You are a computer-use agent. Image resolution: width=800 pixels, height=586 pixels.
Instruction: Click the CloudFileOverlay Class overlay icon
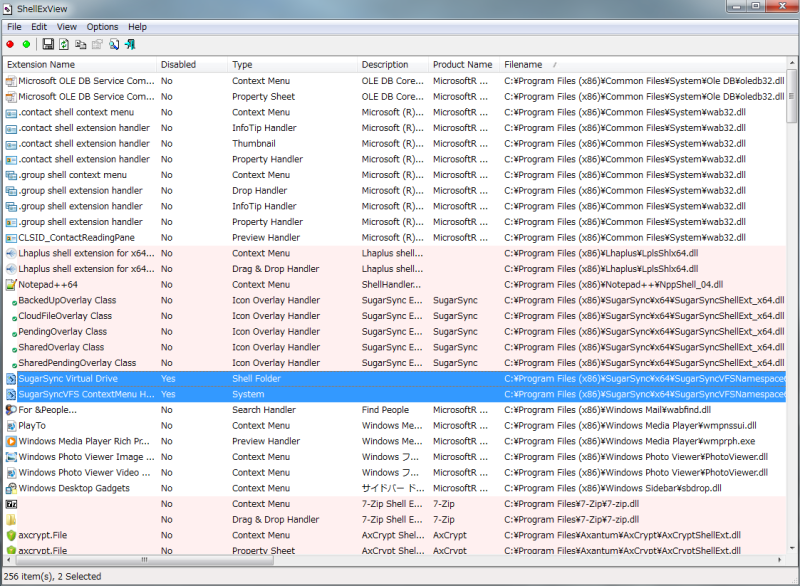[x=14, y=319]
